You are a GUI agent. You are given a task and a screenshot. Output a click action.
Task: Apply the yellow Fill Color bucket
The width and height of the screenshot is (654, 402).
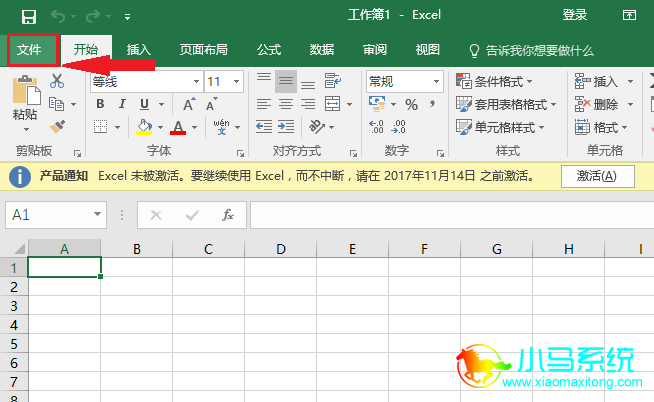[144, 127]
